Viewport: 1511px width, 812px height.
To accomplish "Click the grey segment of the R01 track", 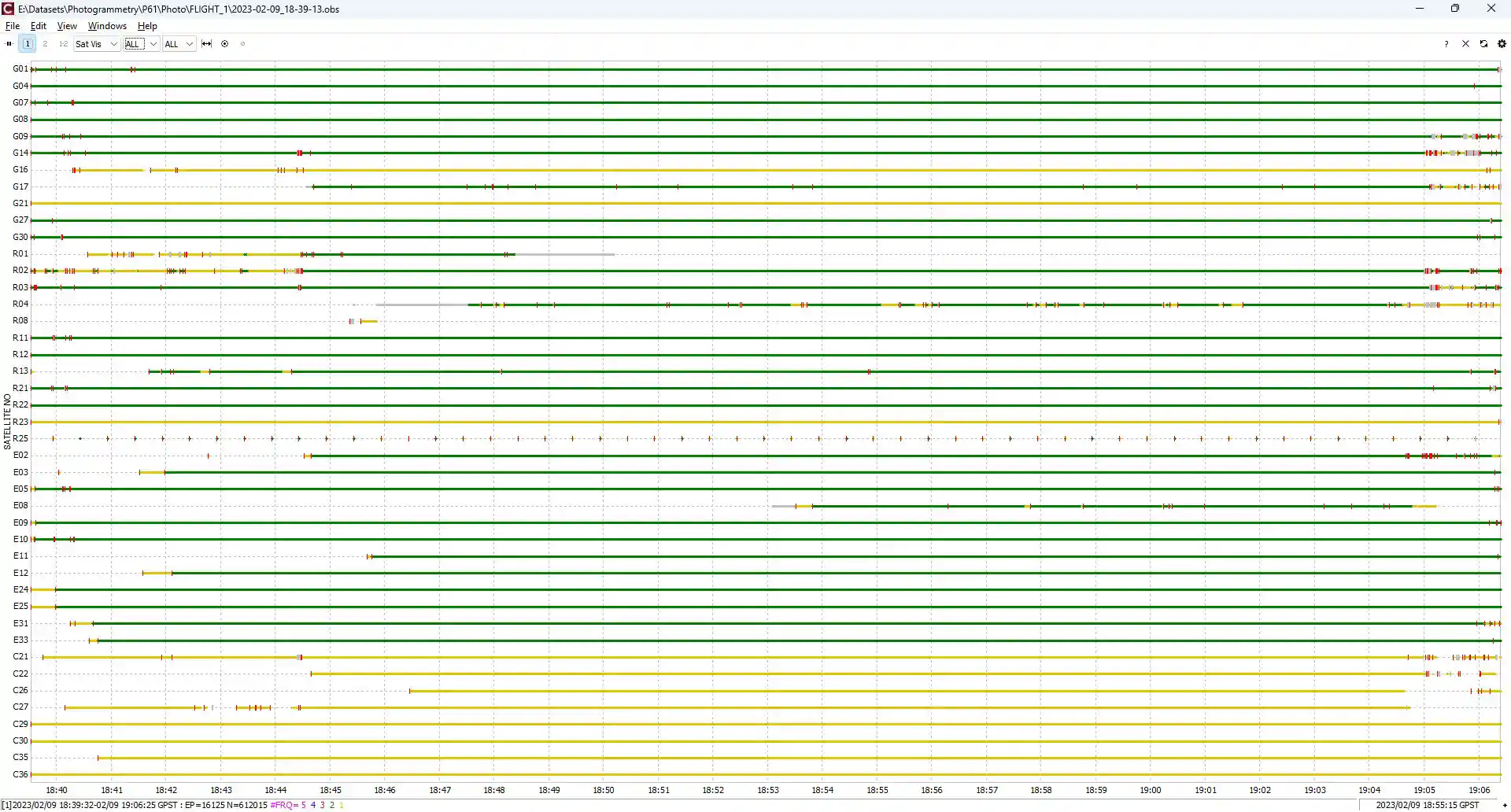I will click(x=565, y=254).
